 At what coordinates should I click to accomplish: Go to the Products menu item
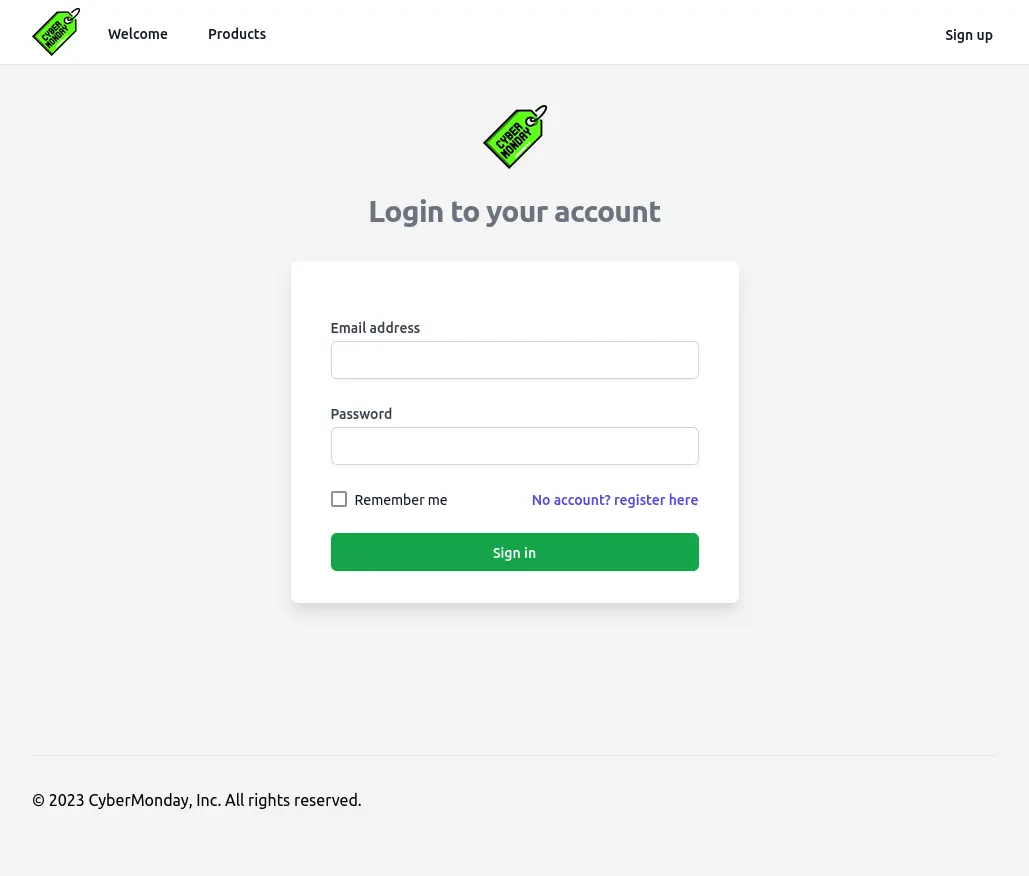click(237, 34)
